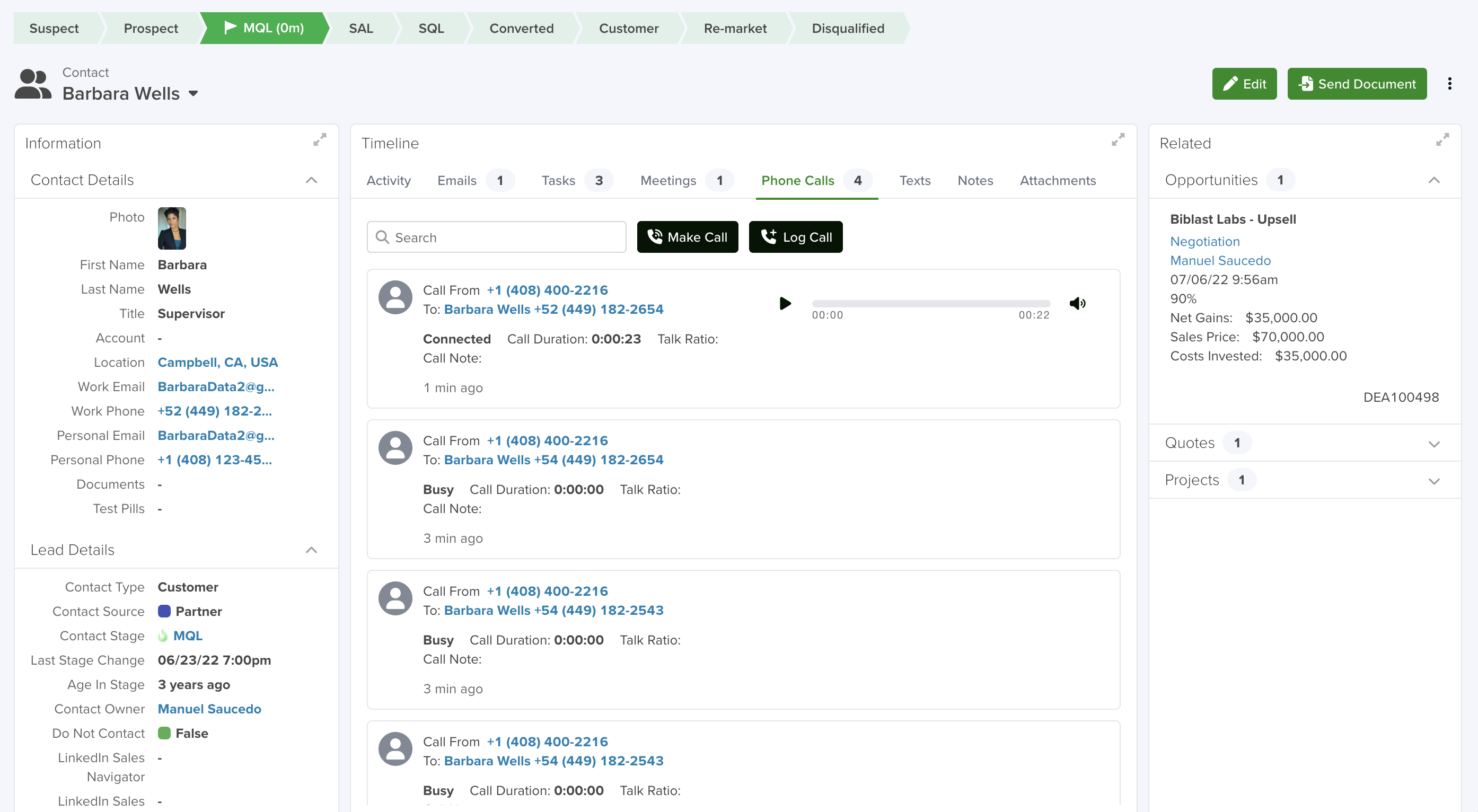Click Barbara Wells +52 (449) 182-2654 recipient link
Image resolution: width=1478 pixels, height=812 pixels.
[553, 309]
